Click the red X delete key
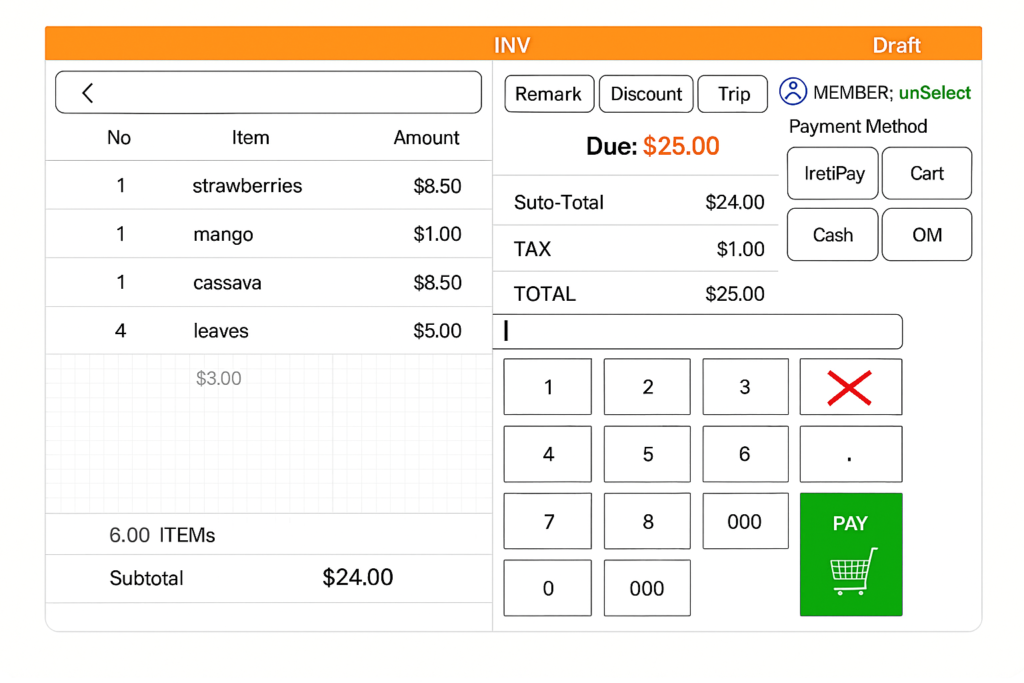The height and width of the screenshot is (683, 1024). tap(850, 387)
